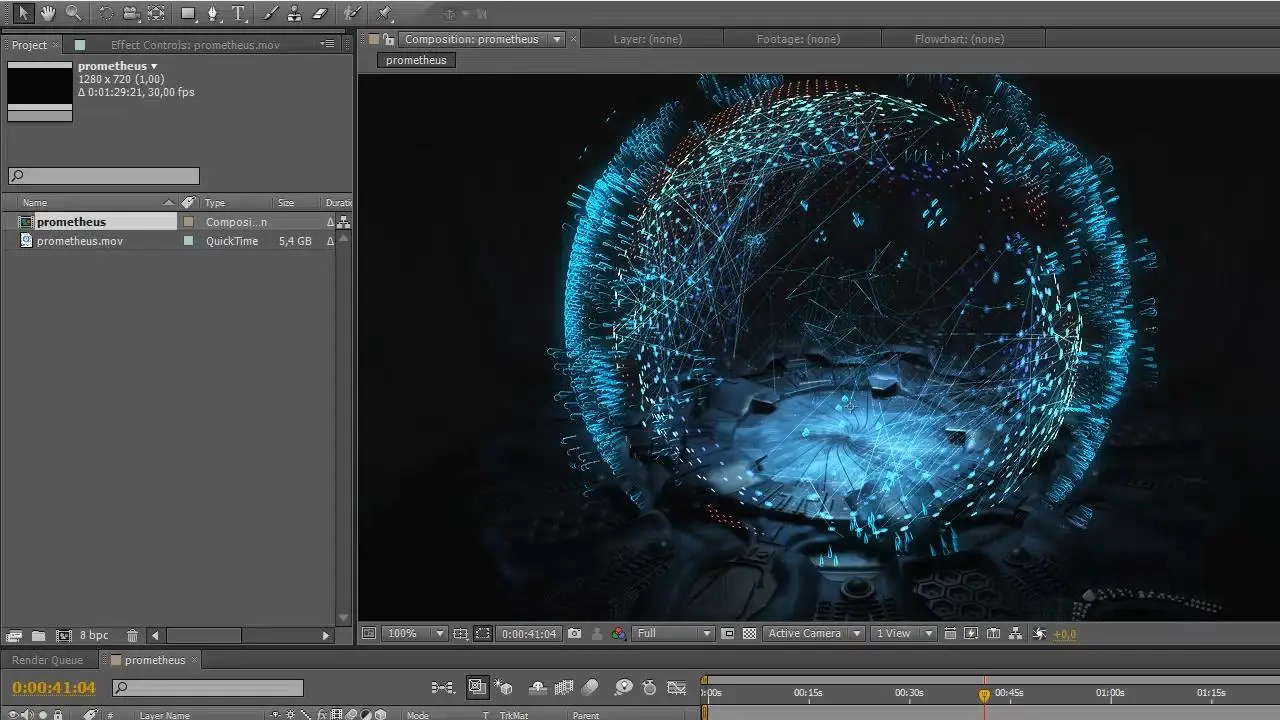Open Choose grid and guide options
The height and width of the screenshot is (720, 1280).
tap(460, 633)
